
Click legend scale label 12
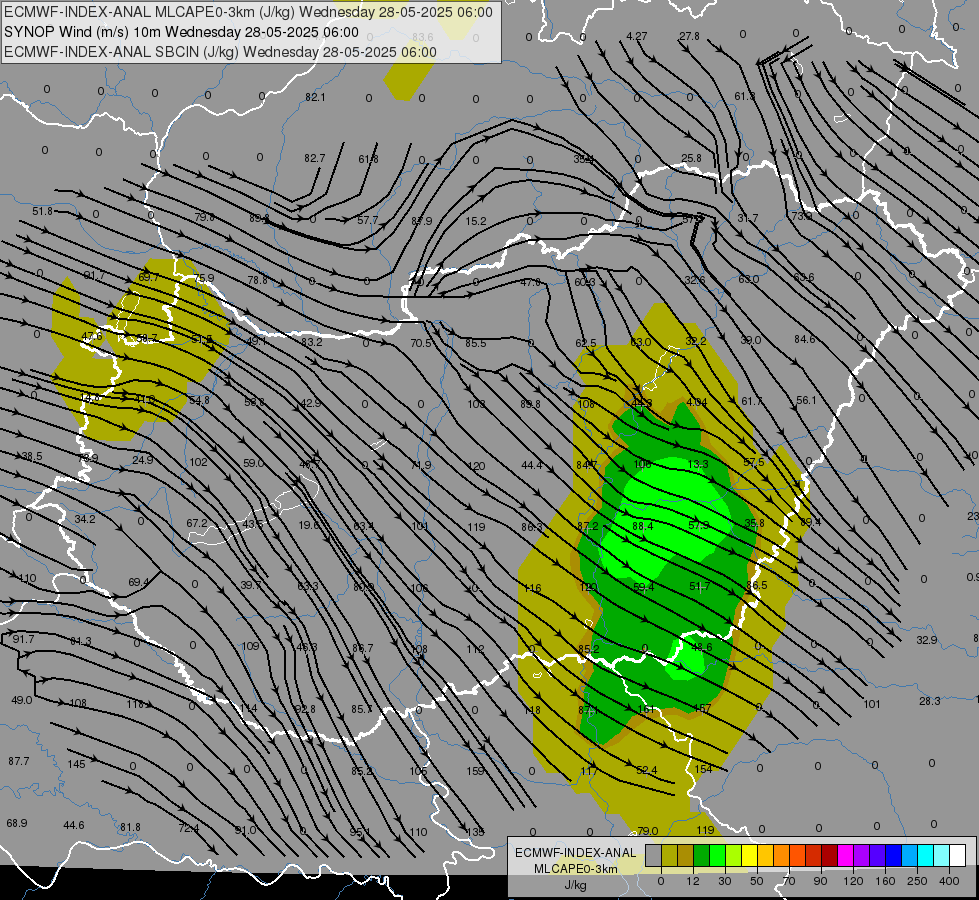(692, 881)
